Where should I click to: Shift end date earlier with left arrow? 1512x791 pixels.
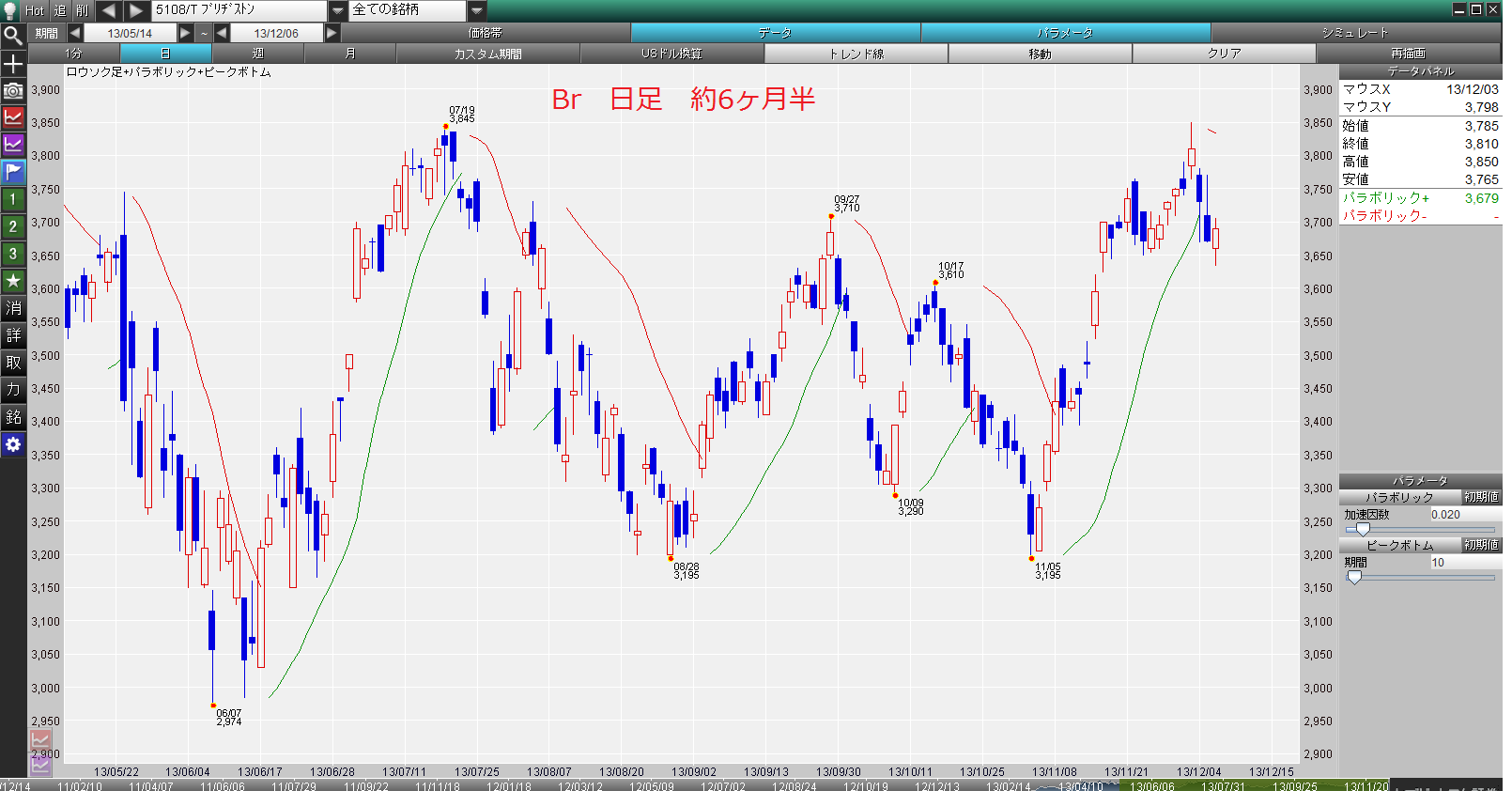point(222,33)
